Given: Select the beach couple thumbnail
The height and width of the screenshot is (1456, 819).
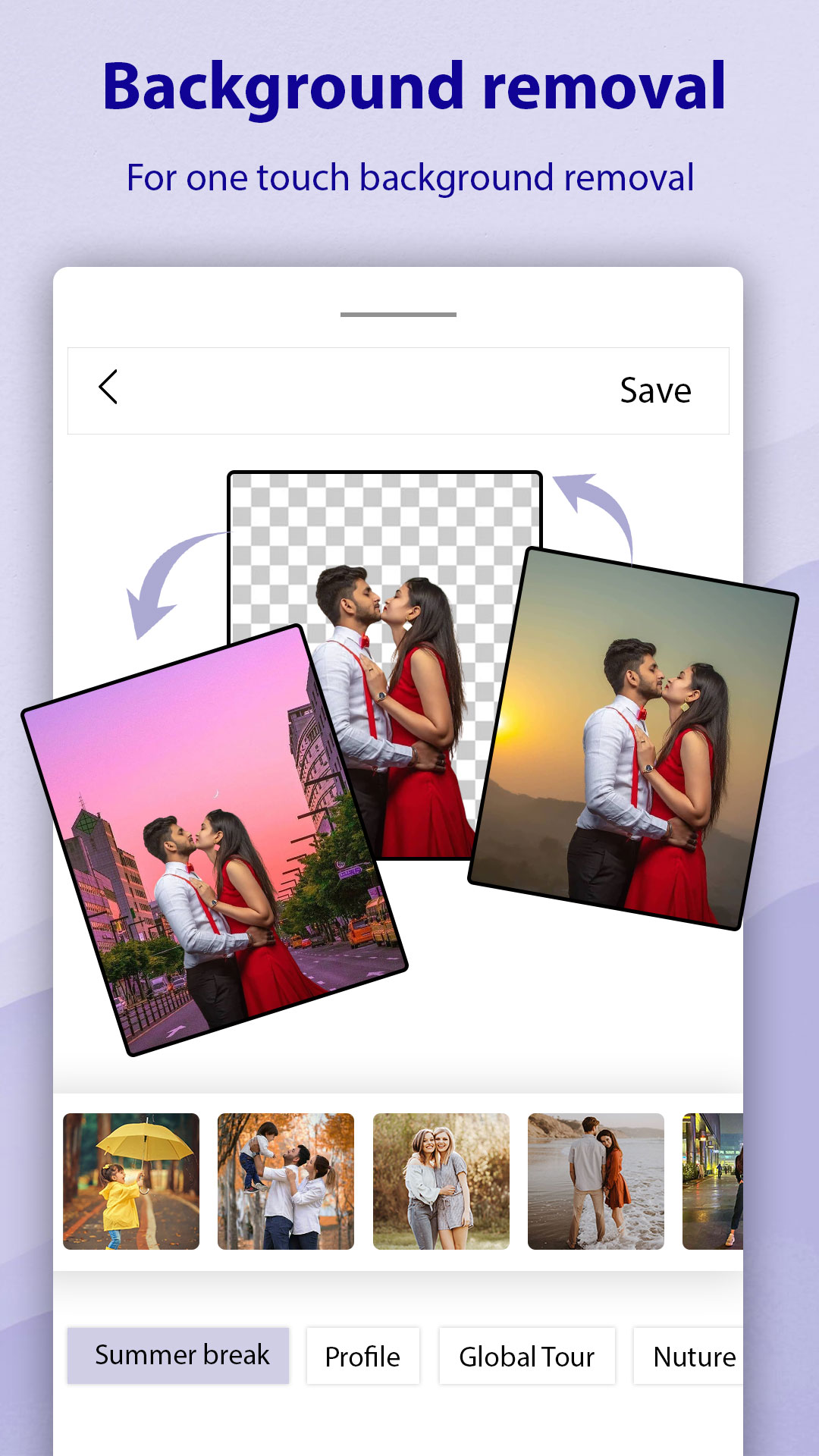Looking at the screenshot, I should pyautogui.click(x=596, y=1181).
